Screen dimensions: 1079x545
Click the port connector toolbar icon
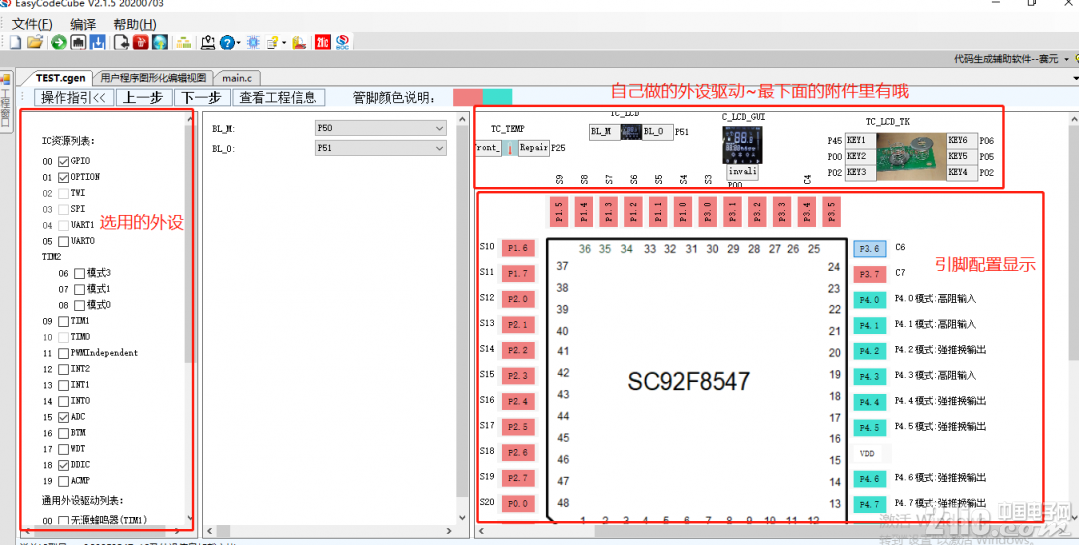pyautogui.click(x=78, y=43)
